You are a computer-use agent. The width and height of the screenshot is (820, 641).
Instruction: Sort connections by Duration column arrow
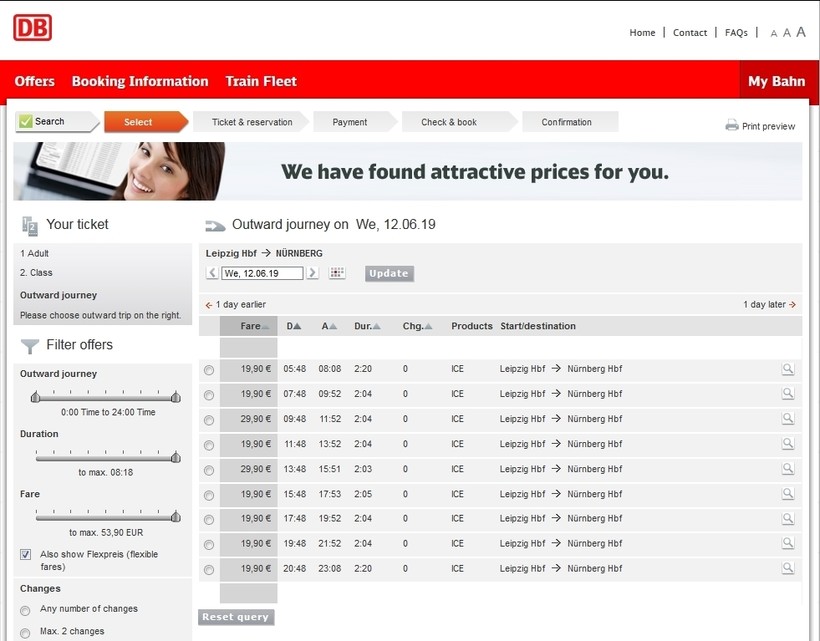click(x=366, y=326)
